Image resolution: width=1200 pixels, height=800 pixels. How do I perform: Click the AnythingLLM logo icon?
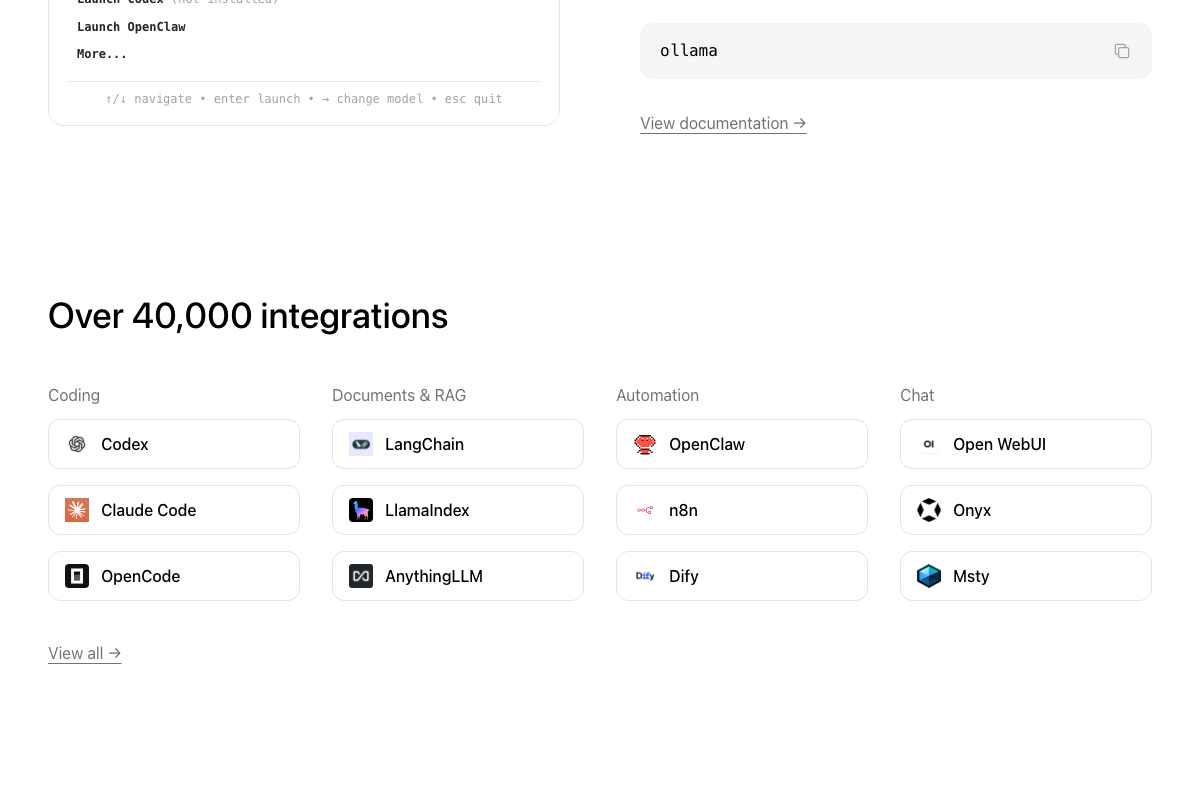coord(361,576)
